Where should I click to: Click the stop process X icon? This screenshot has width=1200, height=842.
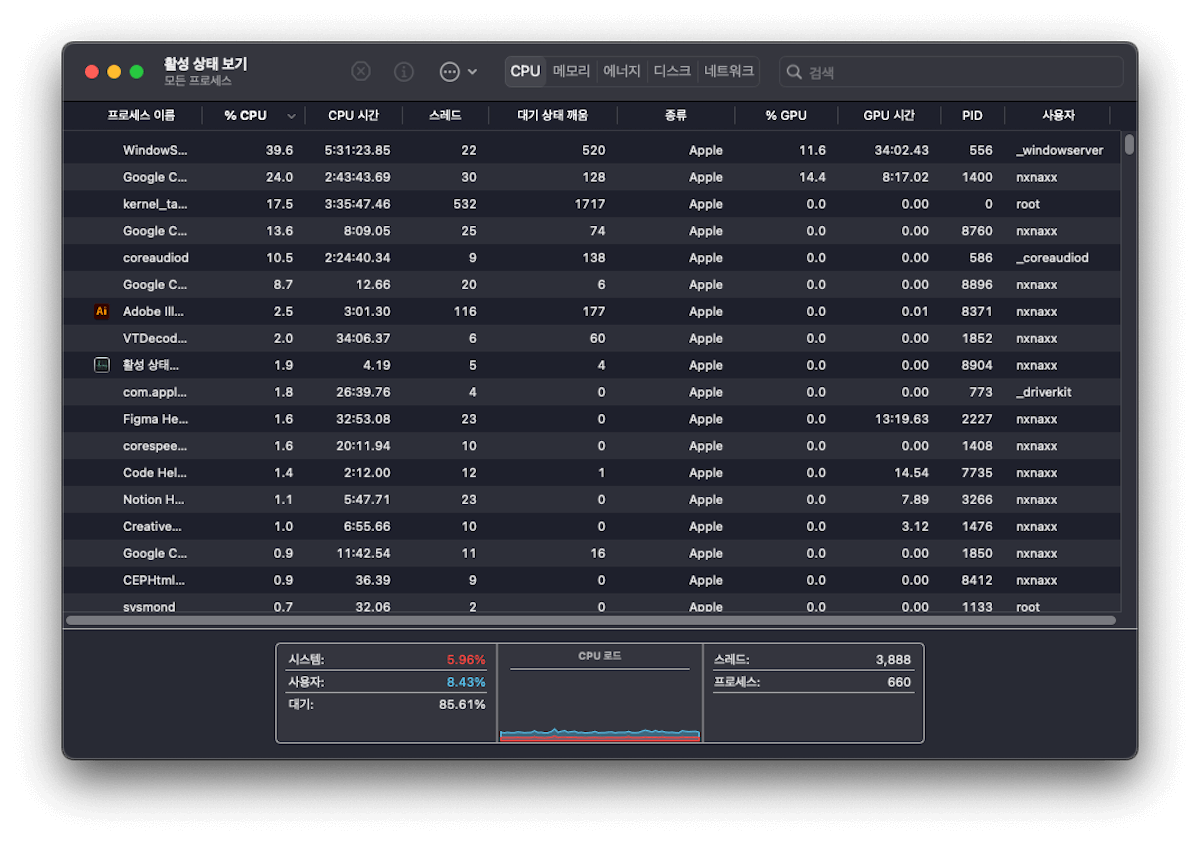(x=361, y=72)
